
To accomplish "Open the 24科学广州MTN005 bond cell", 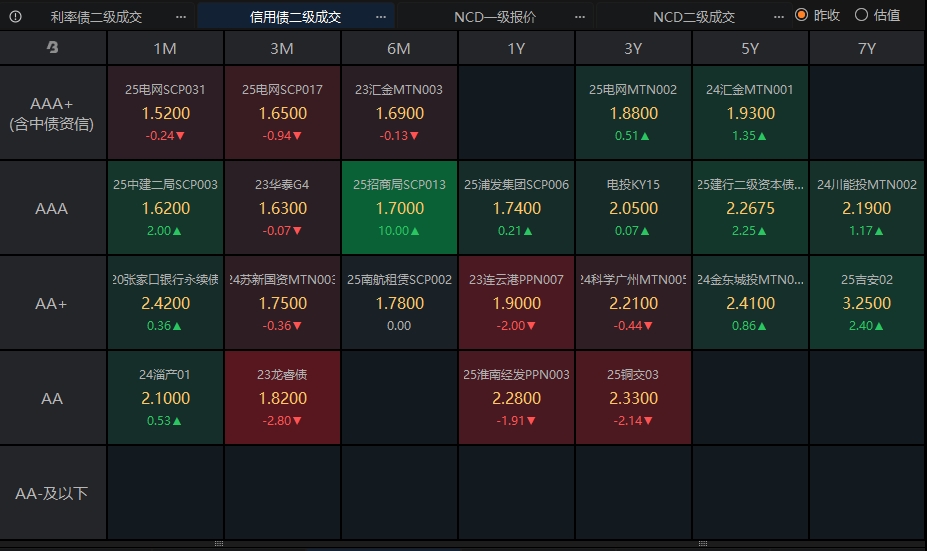I will tap(633, 303).
